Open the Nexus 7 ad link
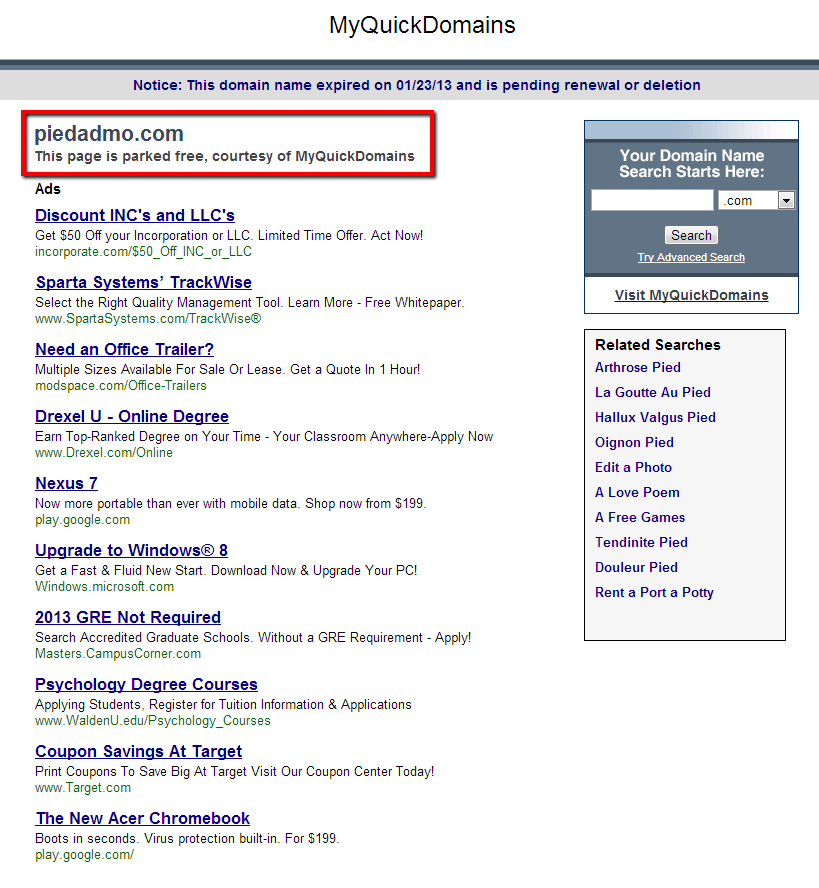Screen dimensions: 819x888 tap(66, 483)
